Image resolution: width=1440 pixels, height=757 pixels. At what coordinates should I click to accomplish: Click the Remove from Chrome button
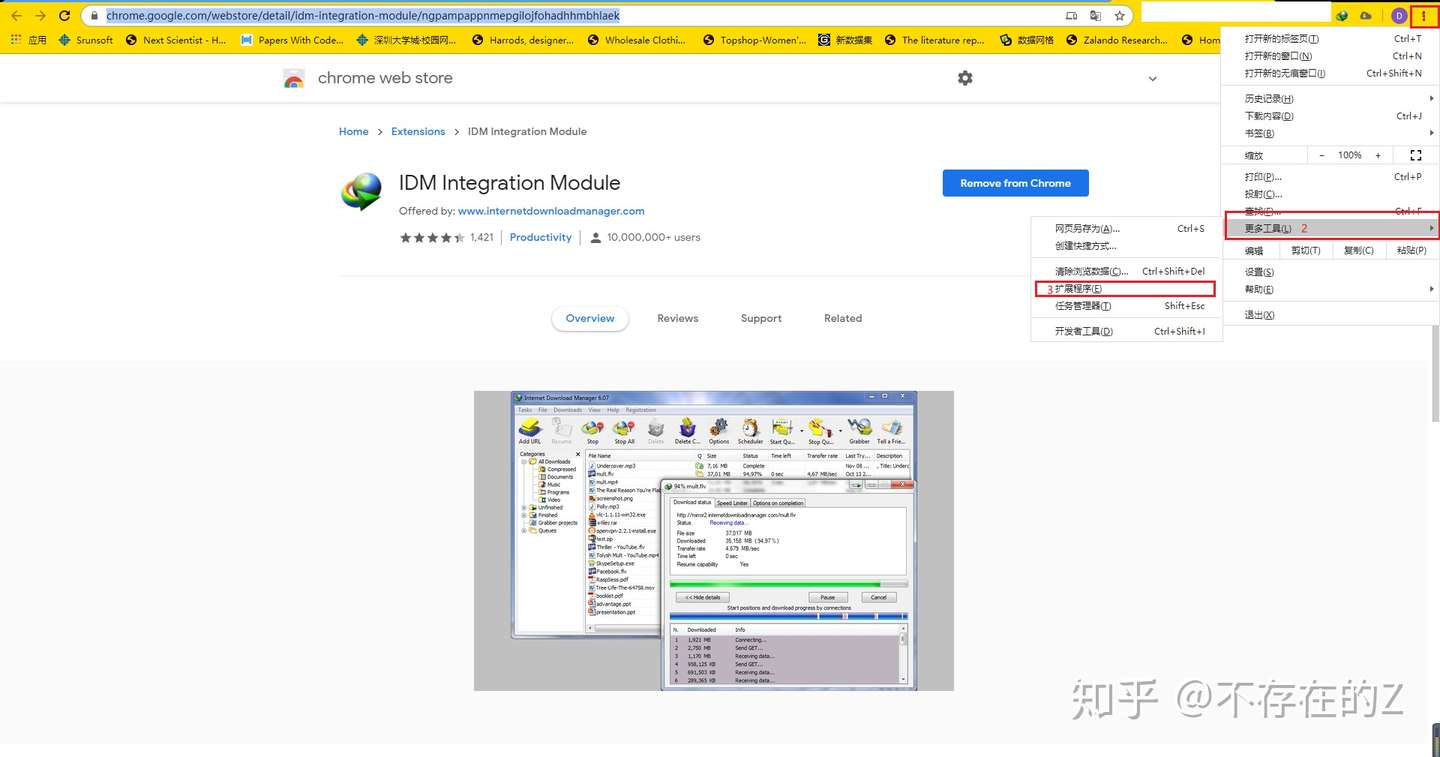[x=1015, y=183]
